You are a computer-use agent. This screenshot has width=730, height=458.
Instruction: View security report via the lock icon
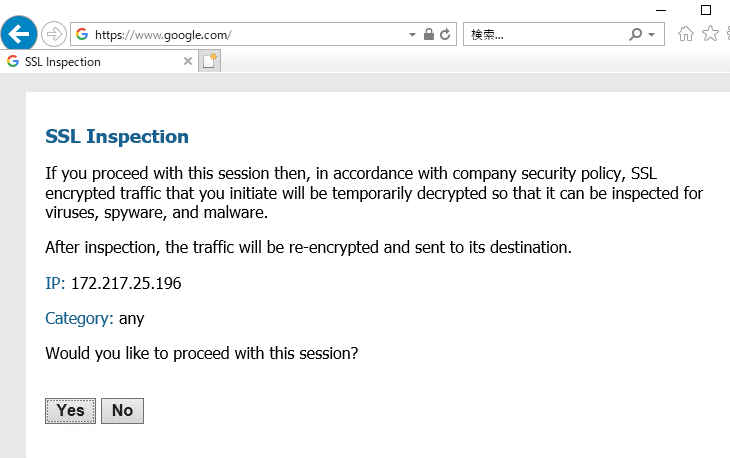click(x=429, y=34)
